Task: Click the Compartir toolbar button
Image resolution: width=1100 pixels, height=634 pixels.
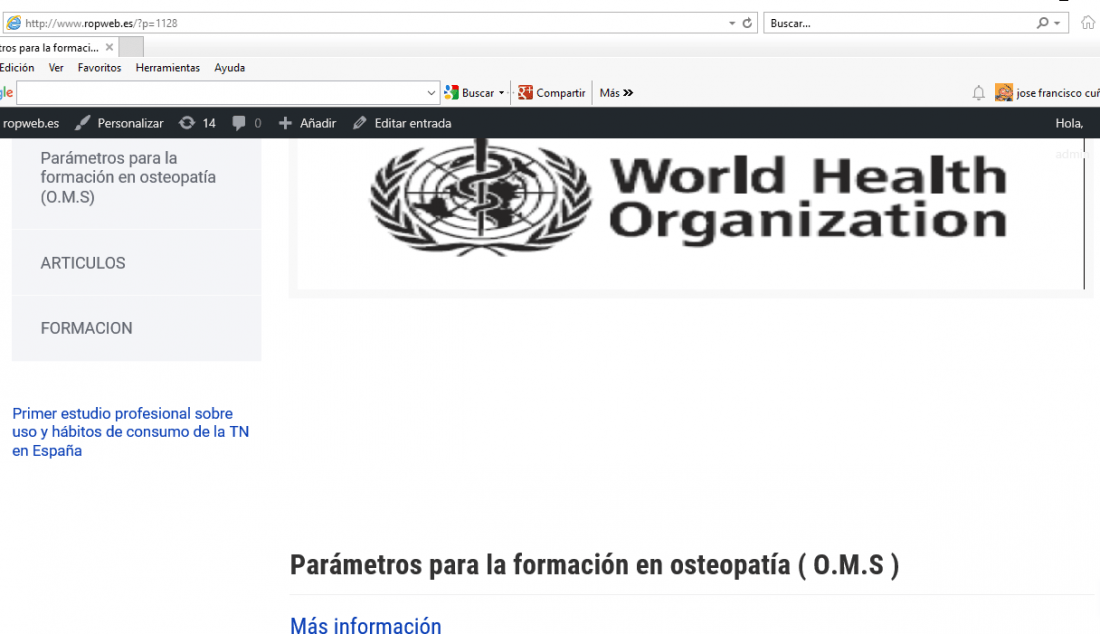Action: (551, 93)
